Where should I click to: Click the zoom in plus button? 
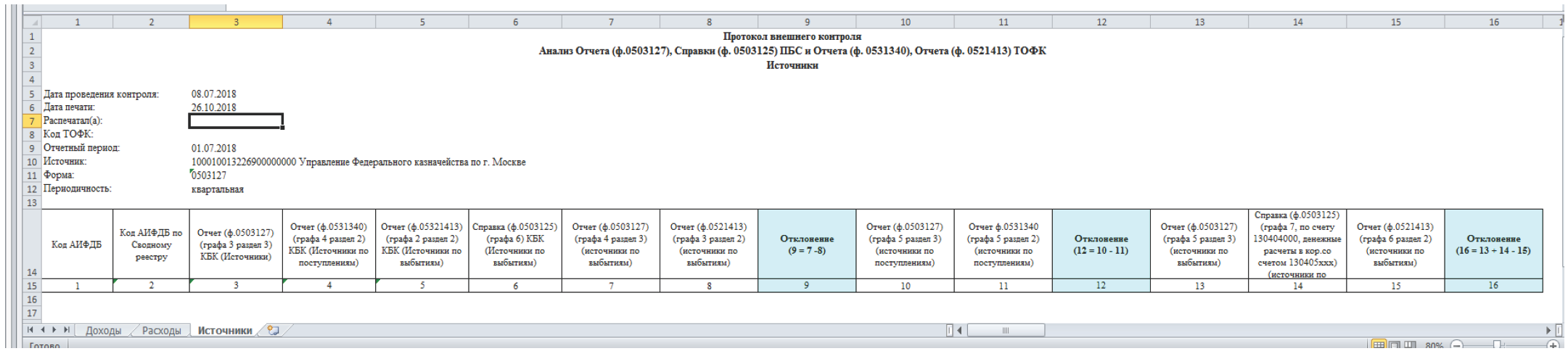[x=1553, y=346]
